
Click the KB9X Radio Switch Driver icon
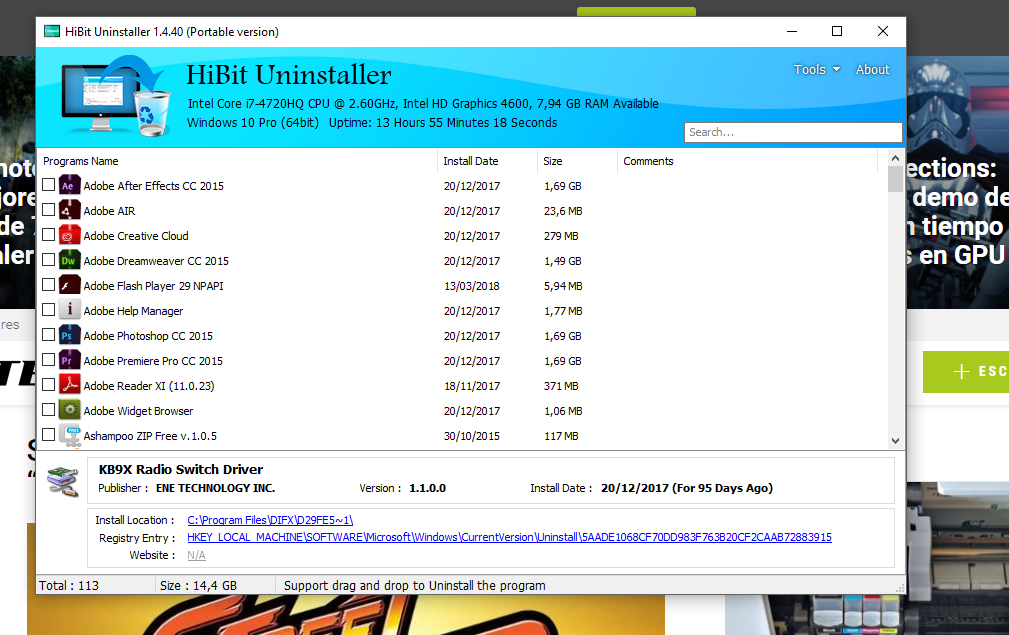[x=63, y=481]
